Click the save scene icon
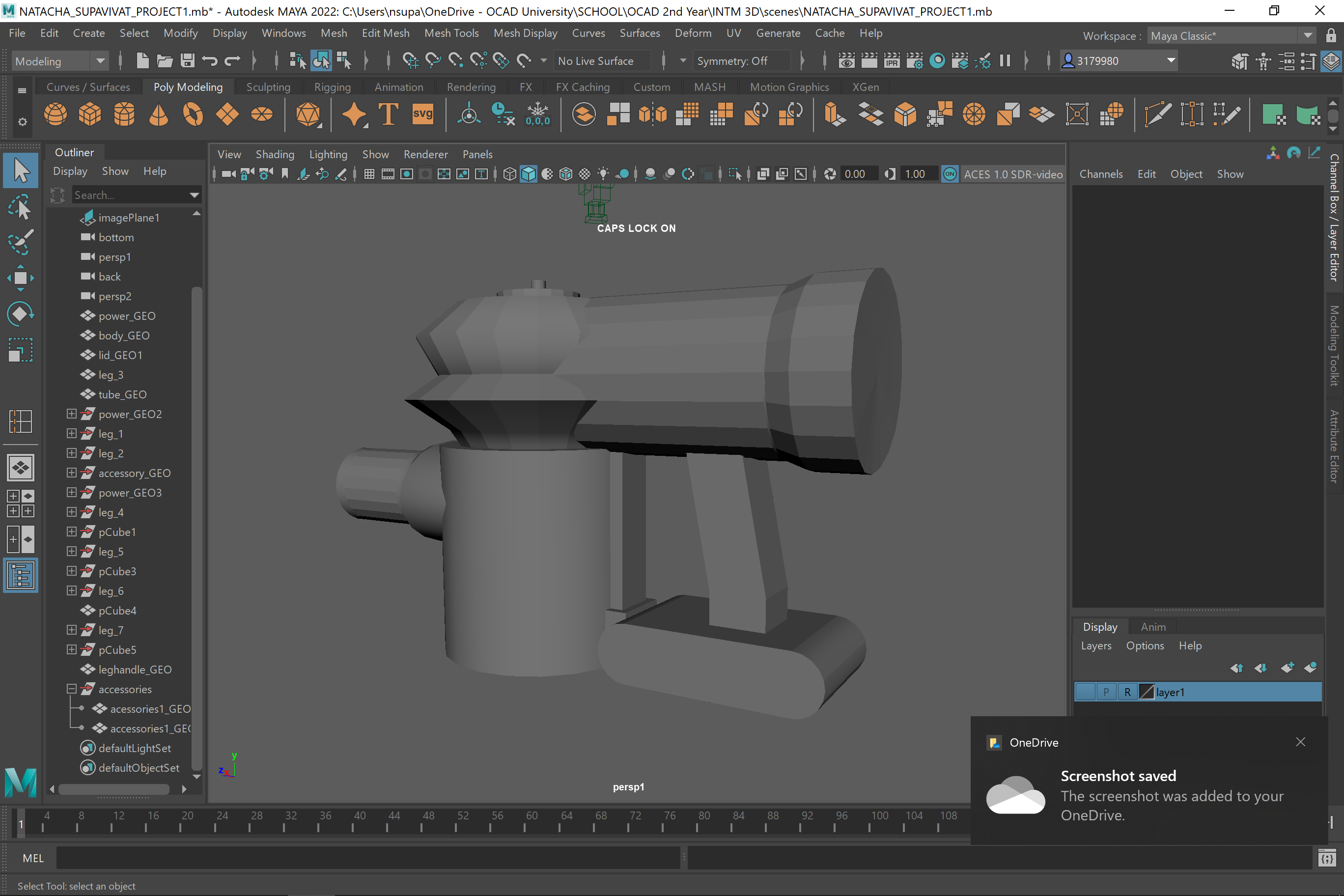The image size is (1344, 896). click(x=188, y=60)
